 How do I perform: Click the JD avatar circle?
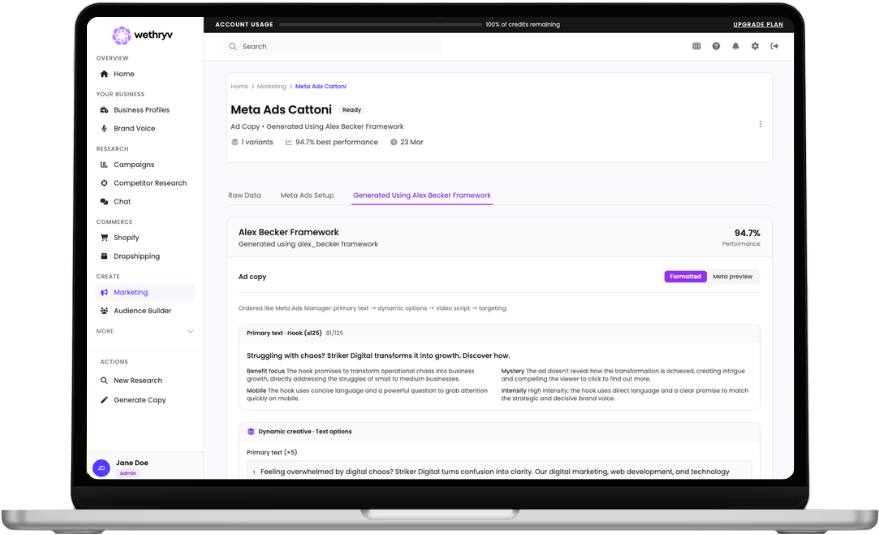(101, 468)
